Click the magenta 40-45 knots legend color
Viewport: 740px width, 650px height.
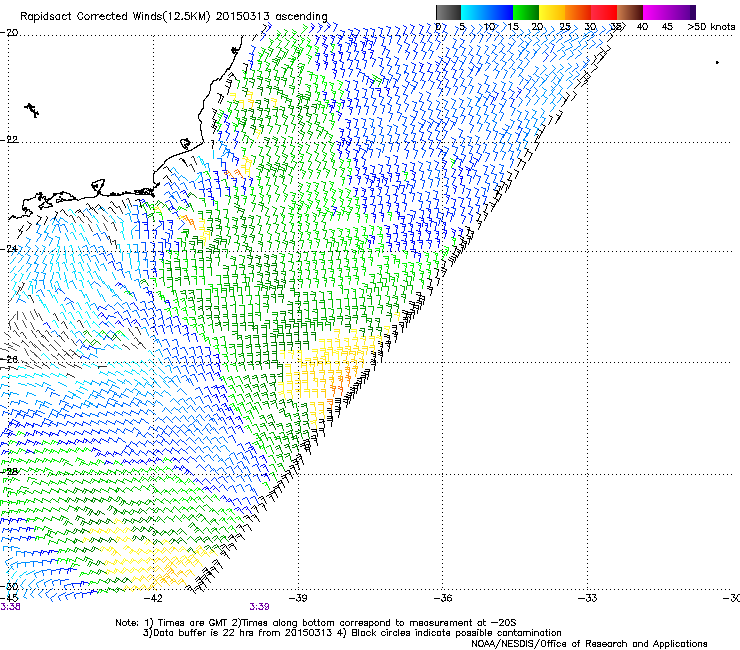[656, 12]
